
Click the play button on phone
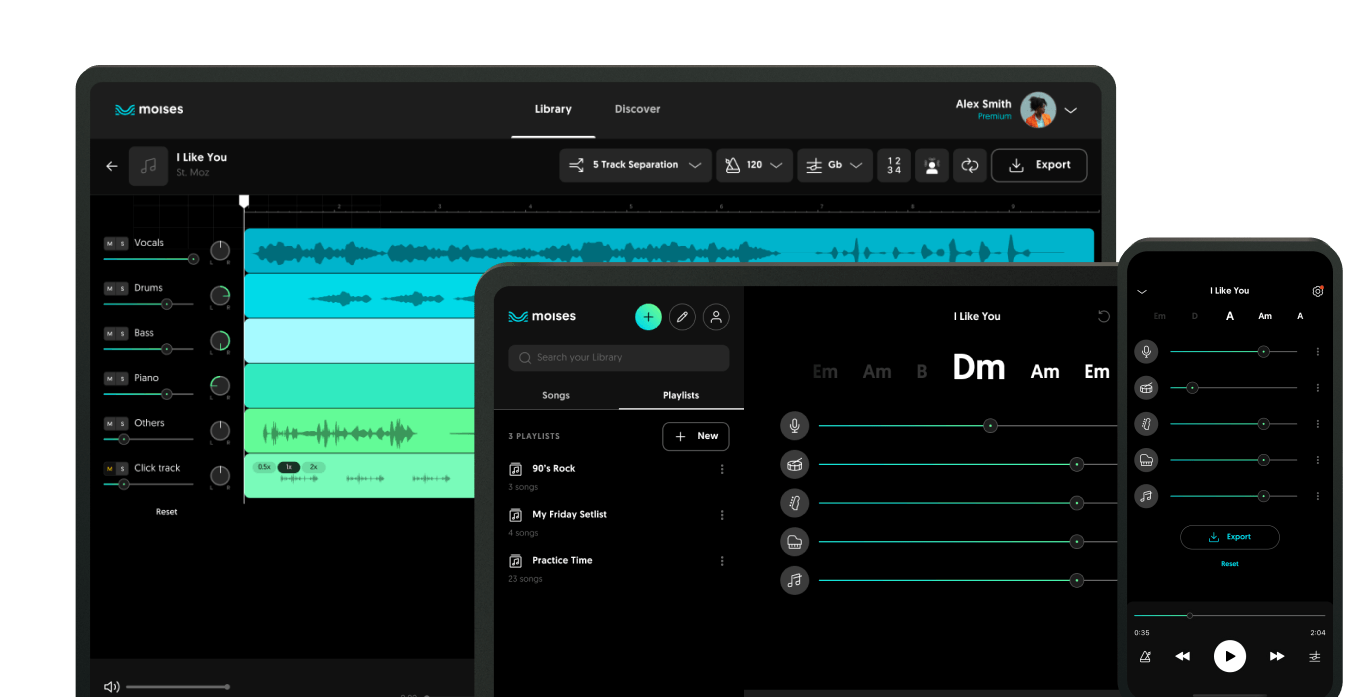click(1230, 656)
